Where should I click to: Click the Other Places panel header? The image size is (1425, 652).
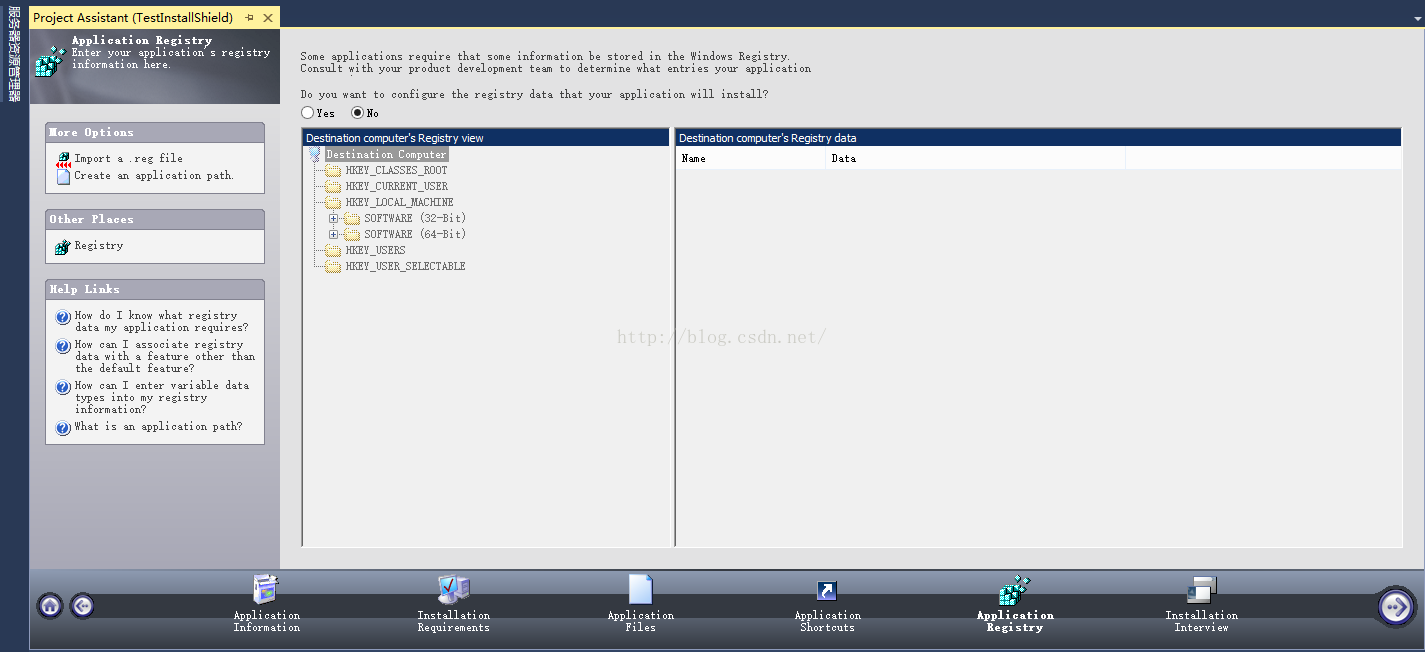pyautogui.click(x=155, y=219)
